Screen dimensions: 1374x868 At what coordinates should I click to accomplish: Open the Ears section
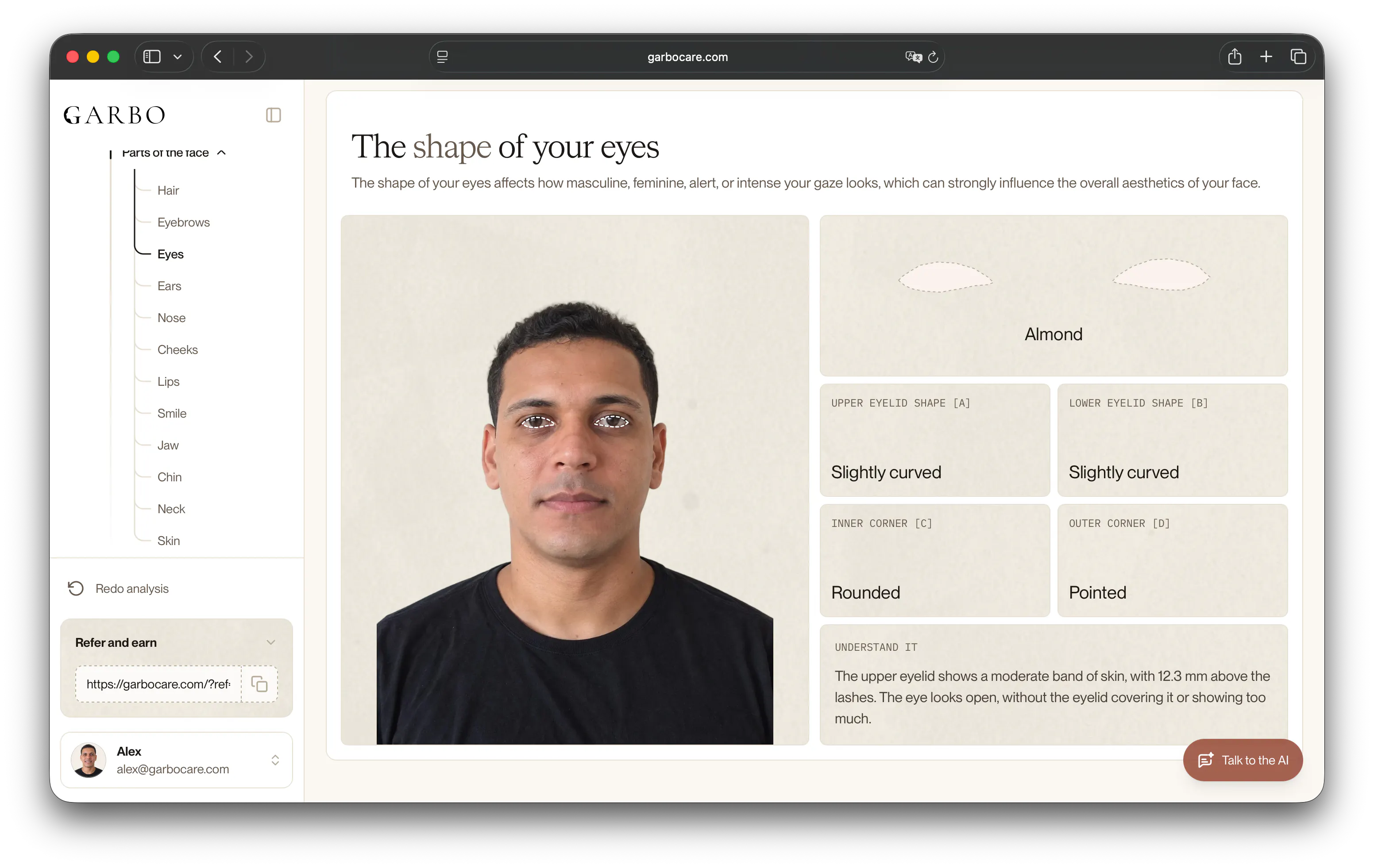(x=169, y=286)
